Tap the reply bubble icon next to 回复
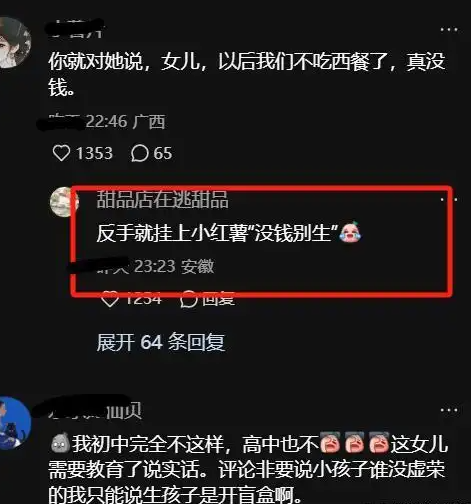471x504 pixels. pyautogui.click(x=189, y=299)
